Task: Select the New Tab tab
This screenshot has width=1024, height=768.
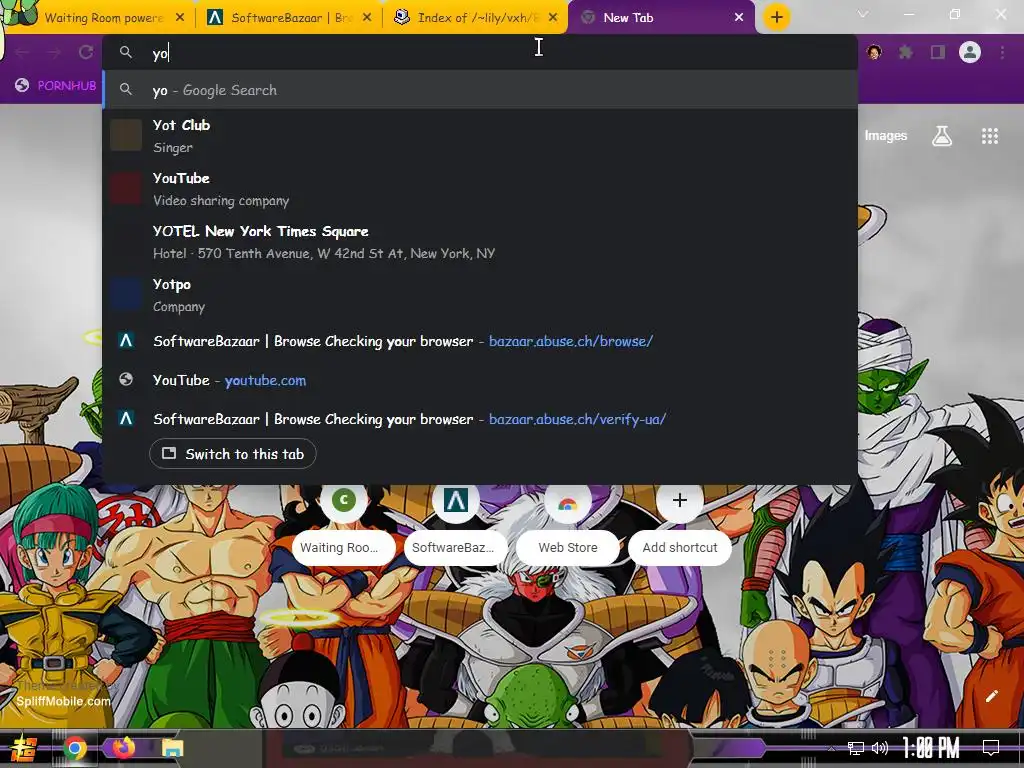Action: pyautogui.click(x=660, y=18)
